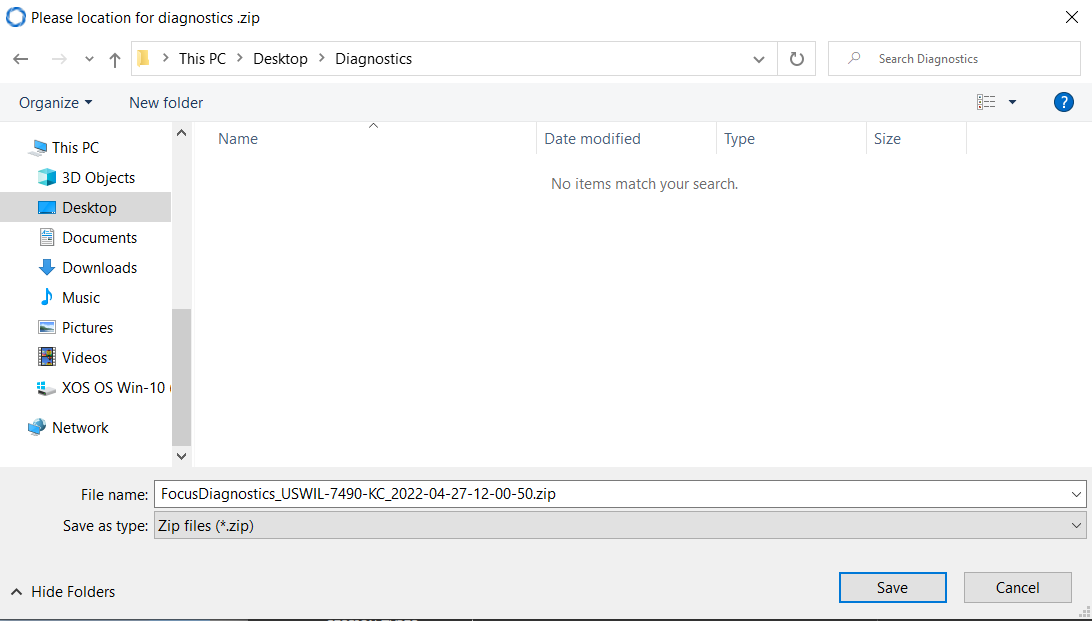Screen dimensions: 1092x621
Task: Save the diagnostics zip file
Action: (x=892, y=587)
